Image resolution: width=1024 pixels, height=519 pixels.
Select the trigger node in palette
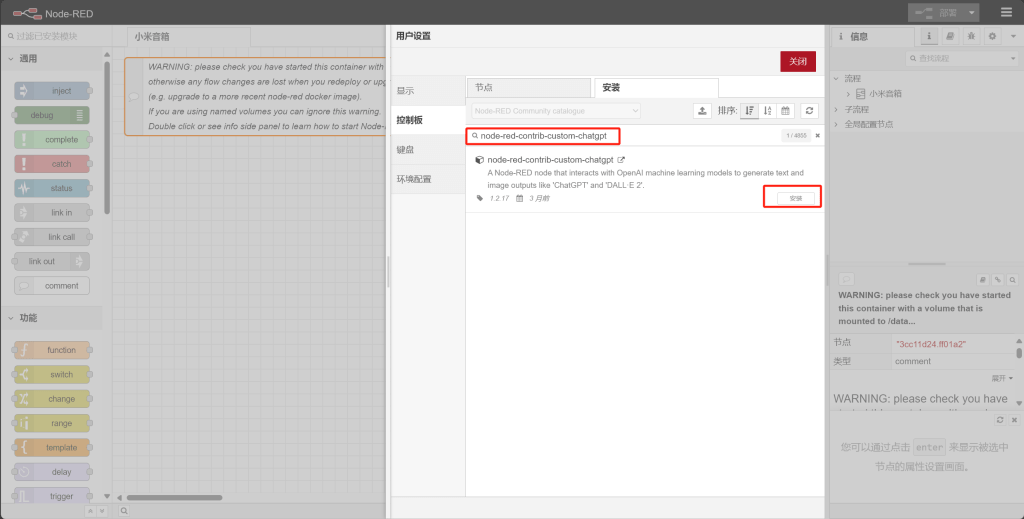(x=52, y=495)
